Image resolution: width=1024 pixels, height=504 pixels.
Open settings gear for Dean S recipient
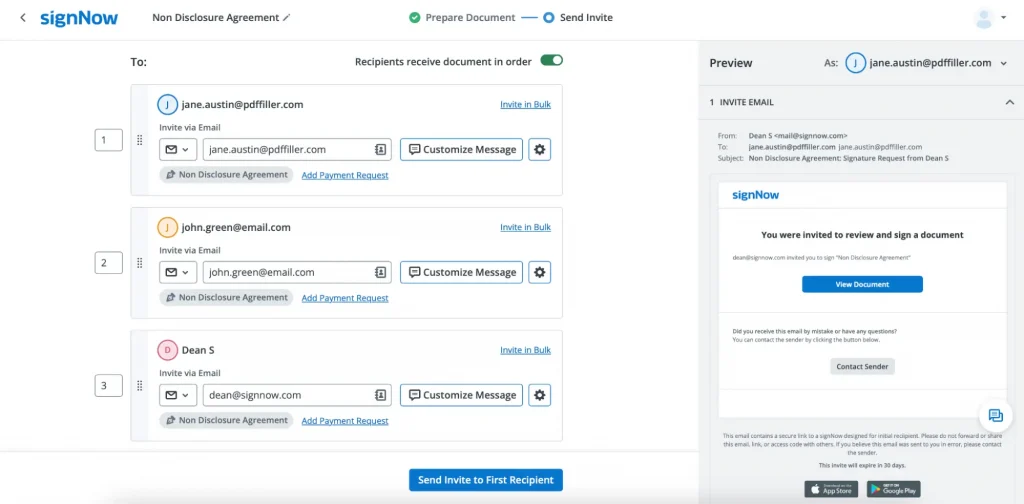tap(540, 395)
